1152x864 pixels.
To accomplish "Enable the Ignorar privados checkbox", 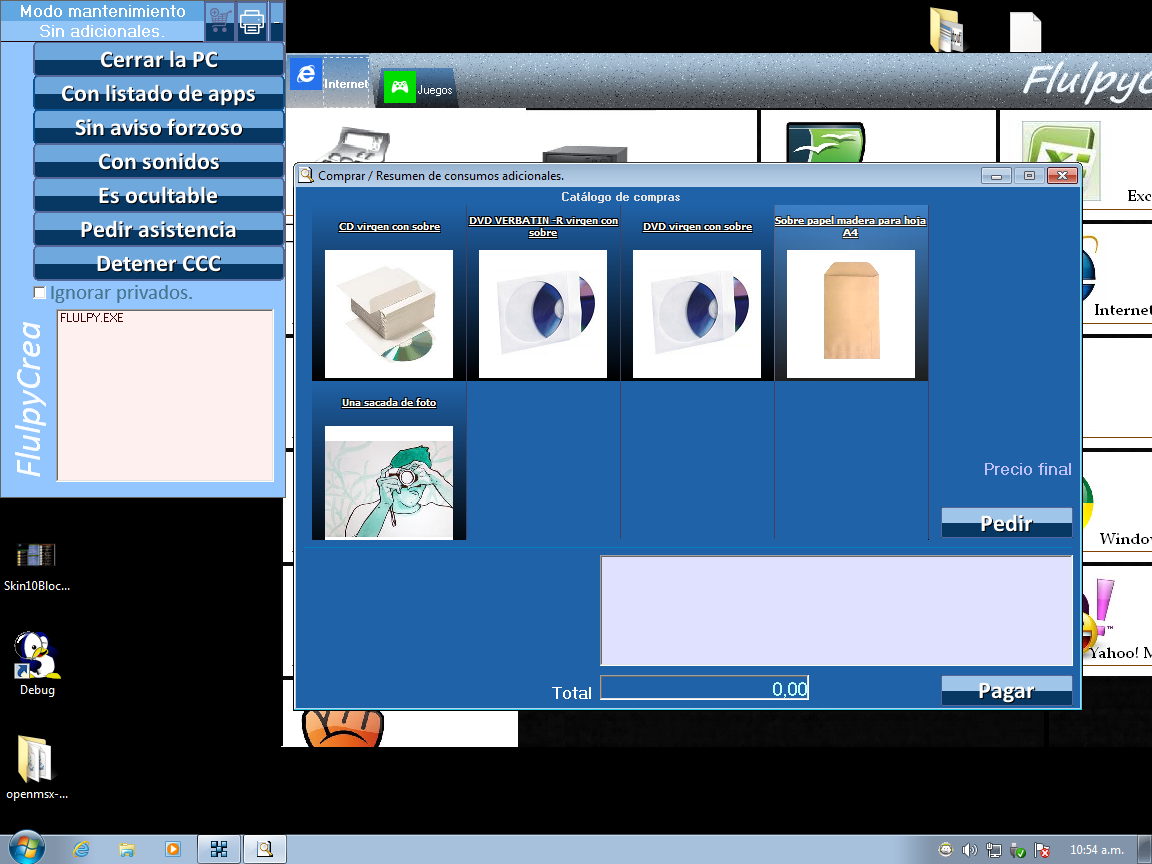I will click(40, 293).
